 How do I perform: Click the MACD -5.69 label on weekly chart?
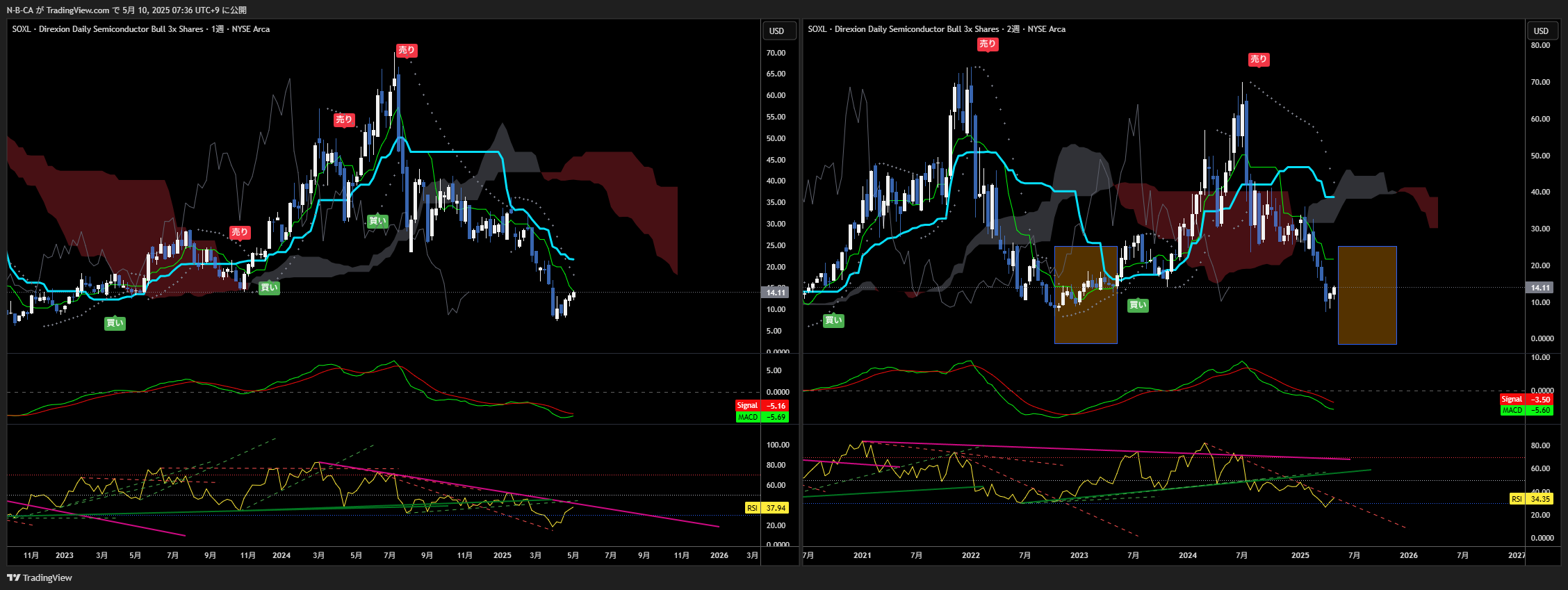pos(762,417)
